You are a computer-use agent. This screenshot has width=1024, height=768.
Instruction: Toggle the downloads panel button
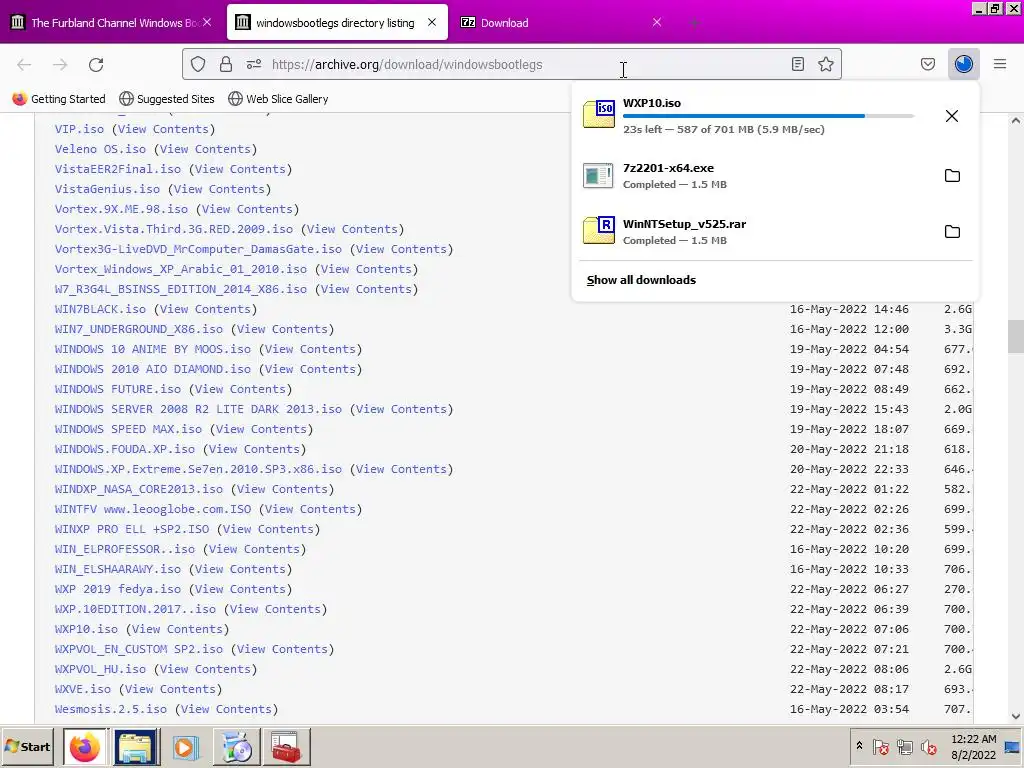963,64
